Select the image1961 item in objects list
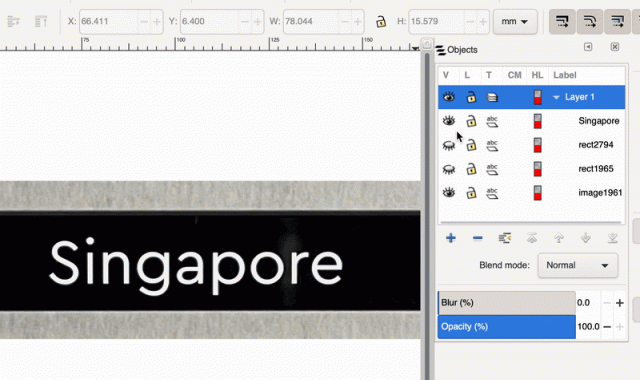 600,193
